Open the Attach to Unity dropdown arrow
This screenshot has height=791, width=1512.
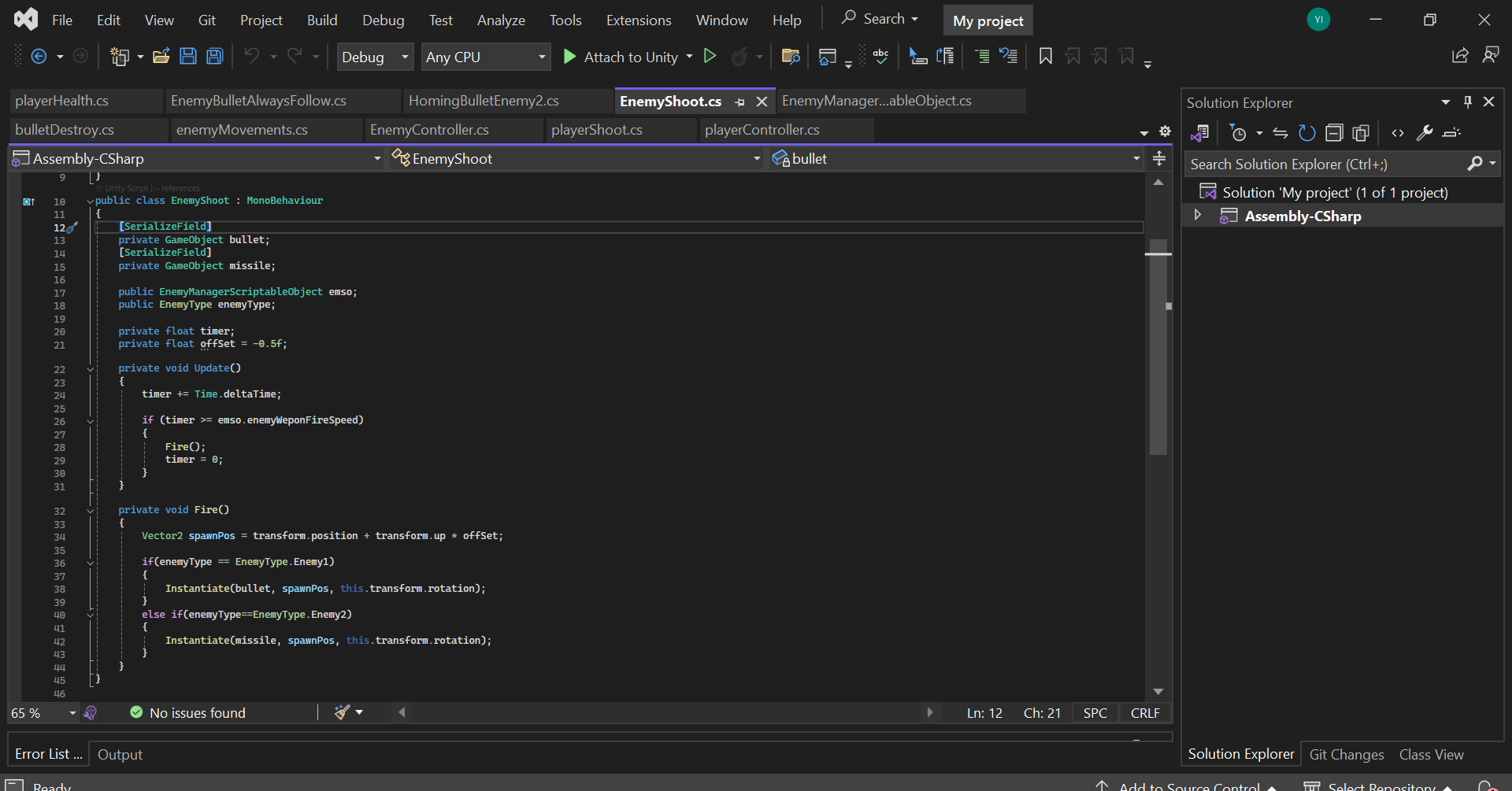[689, 57]
